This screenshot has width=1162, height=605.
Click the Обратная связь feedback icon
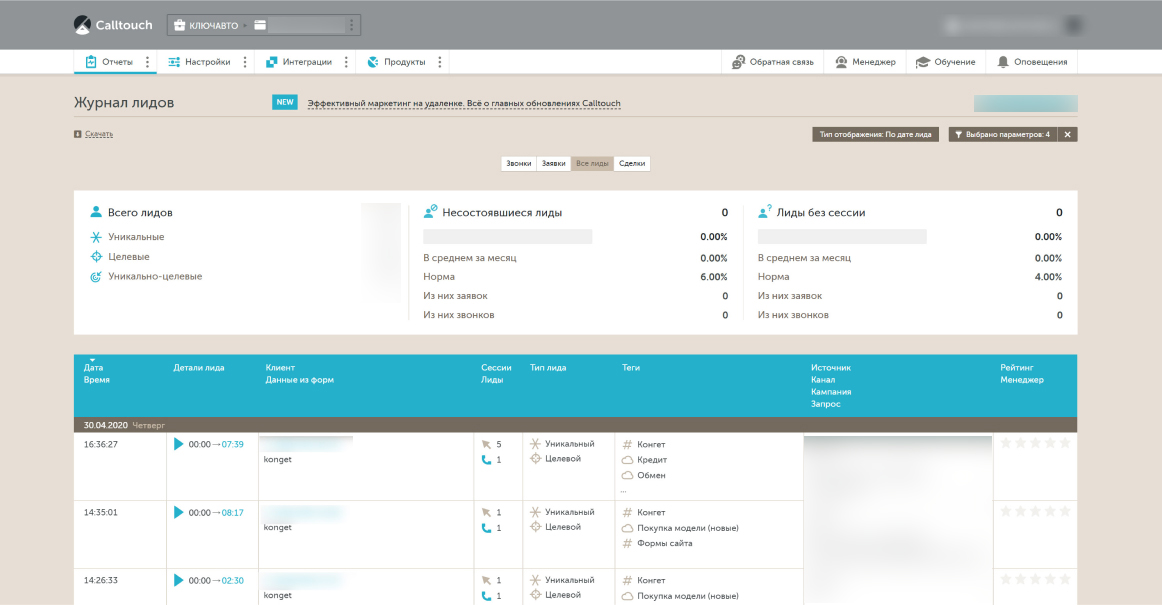coord(738,62)
